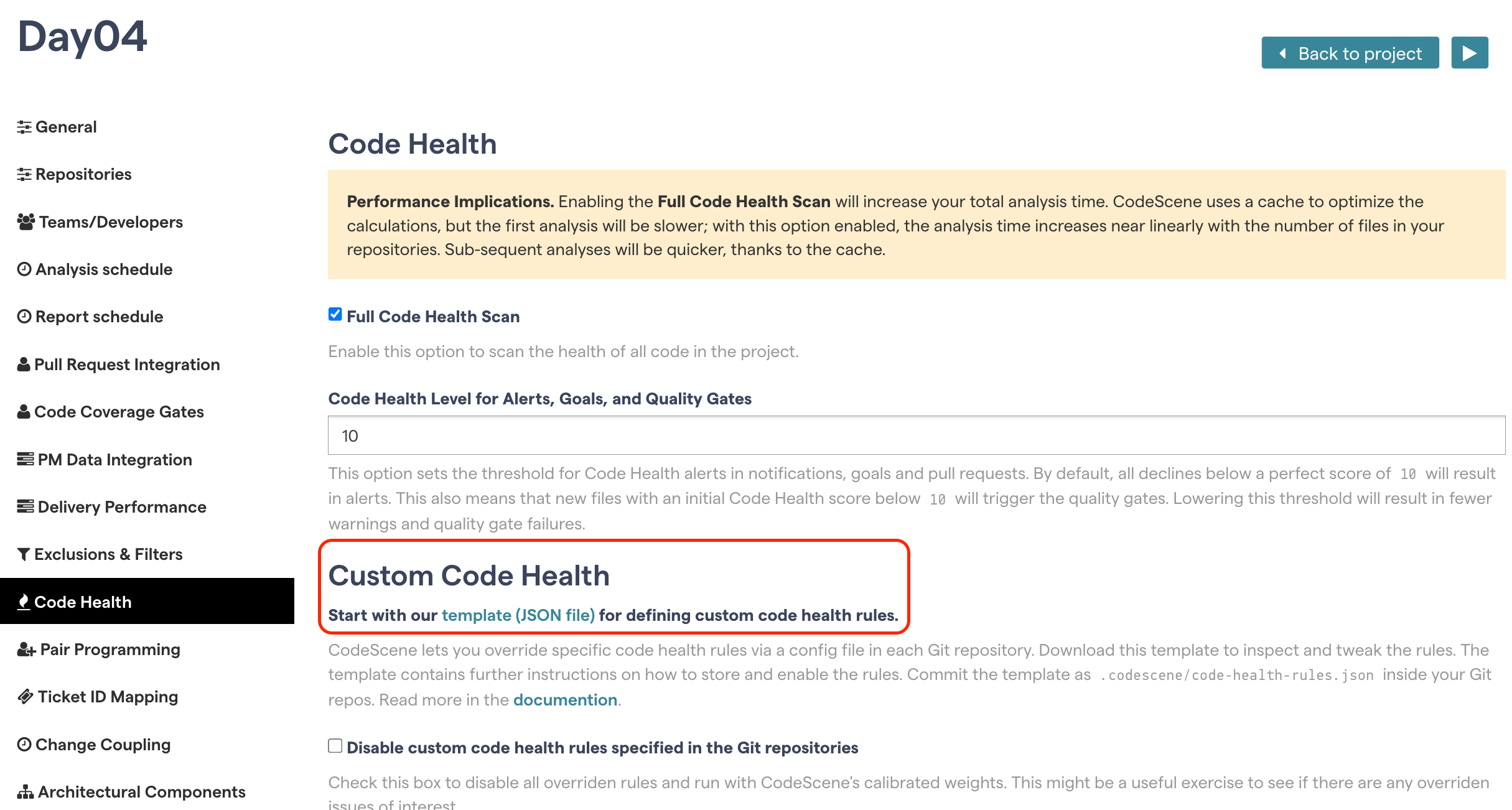The height and width of the screenshot is (810, 1512).
Task: Click the Pull Request Integration user icon
Action: [24, 365]
